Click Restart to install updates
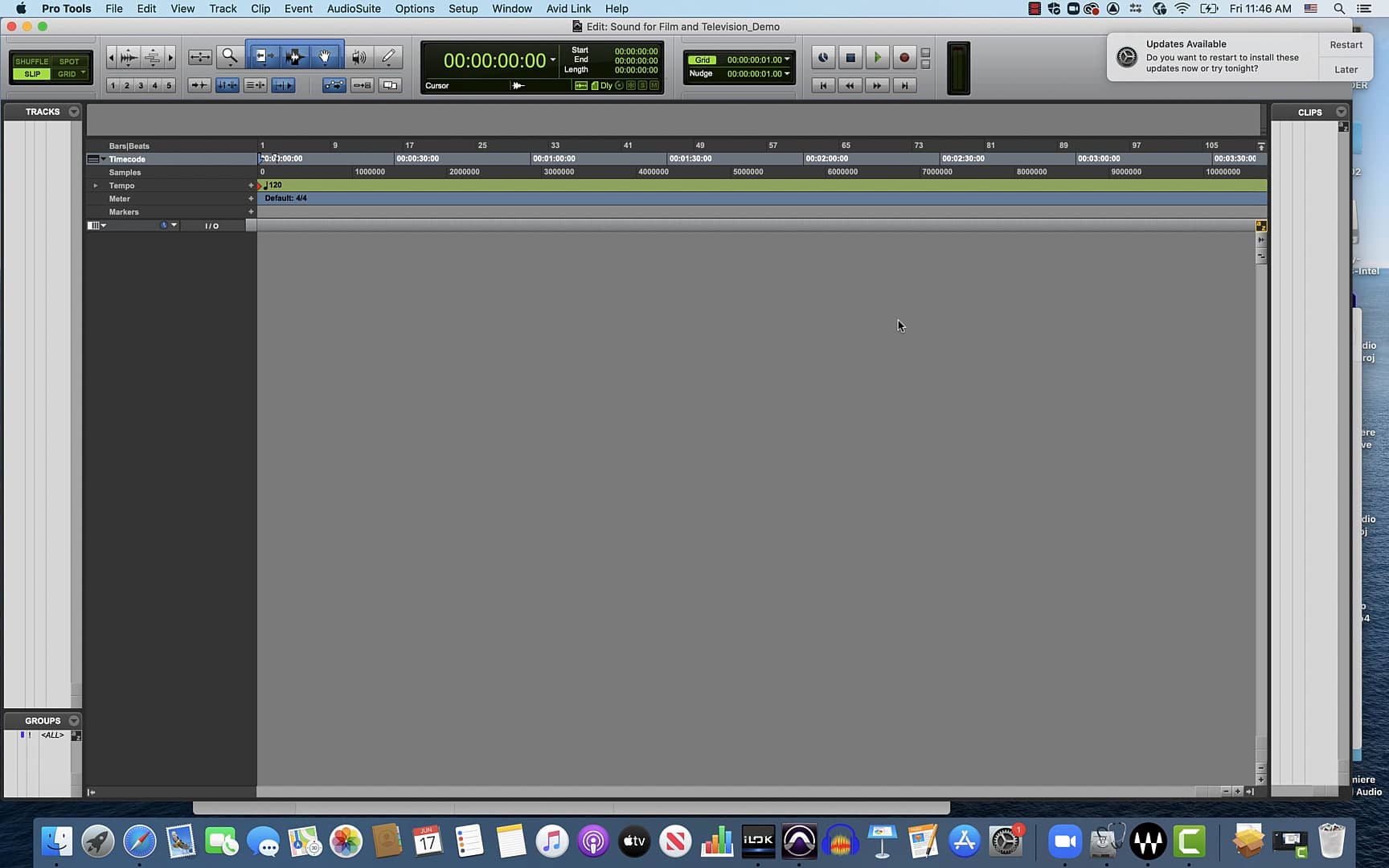The image size is (1389, 868). [1346, 44]
